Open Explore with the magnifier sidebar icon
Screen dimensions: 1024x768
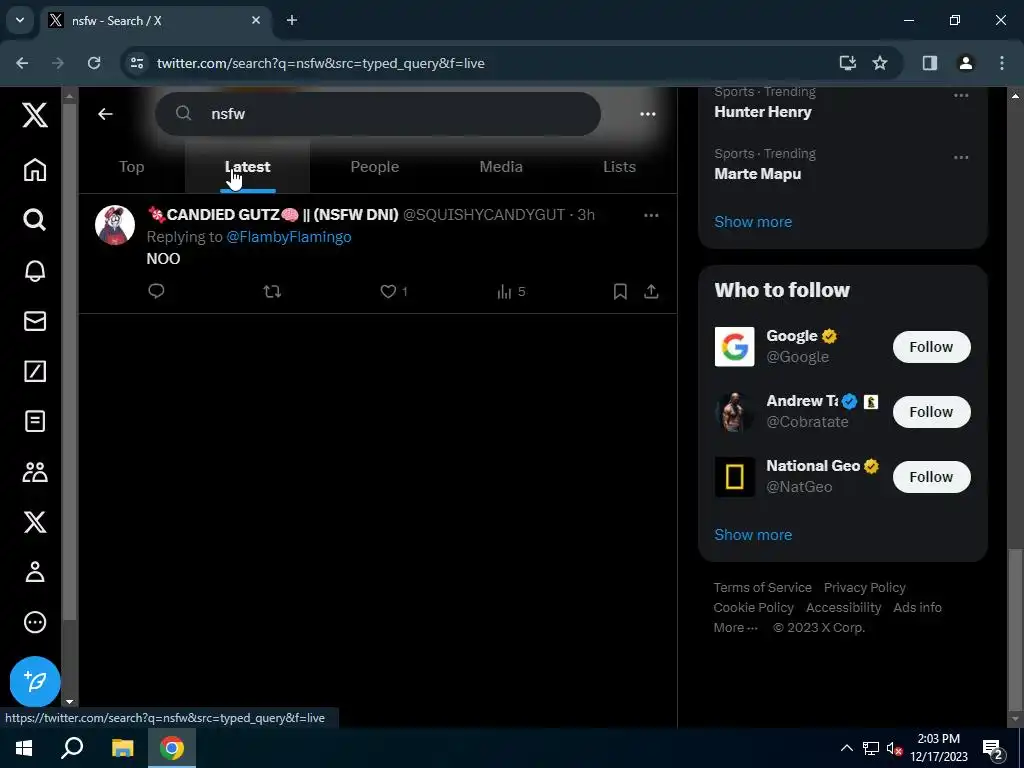(35, 220)
